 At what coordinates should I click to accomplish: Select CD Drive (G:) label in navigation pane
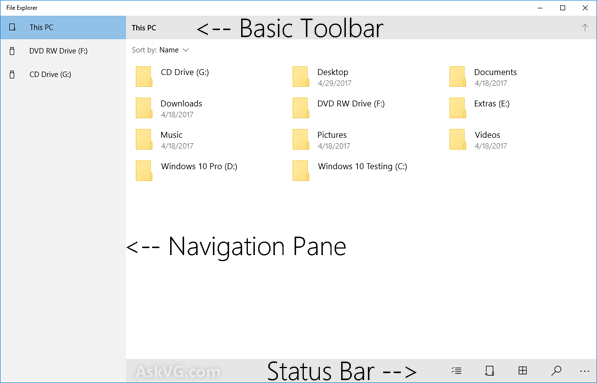coord(50,74)
